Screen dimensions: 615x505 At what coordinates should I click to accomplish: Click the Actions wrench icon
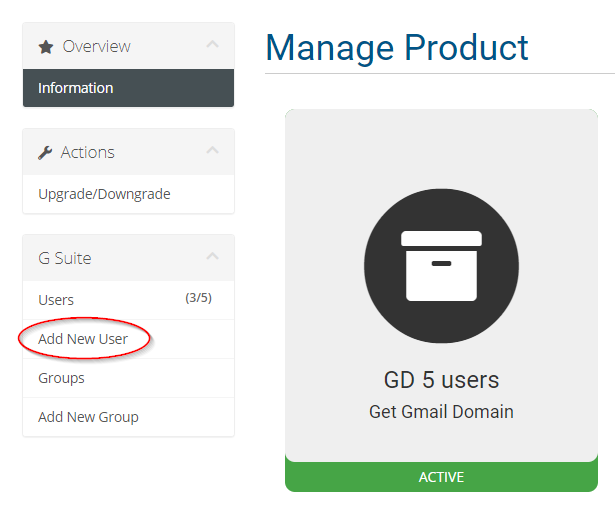click(45, 153)
